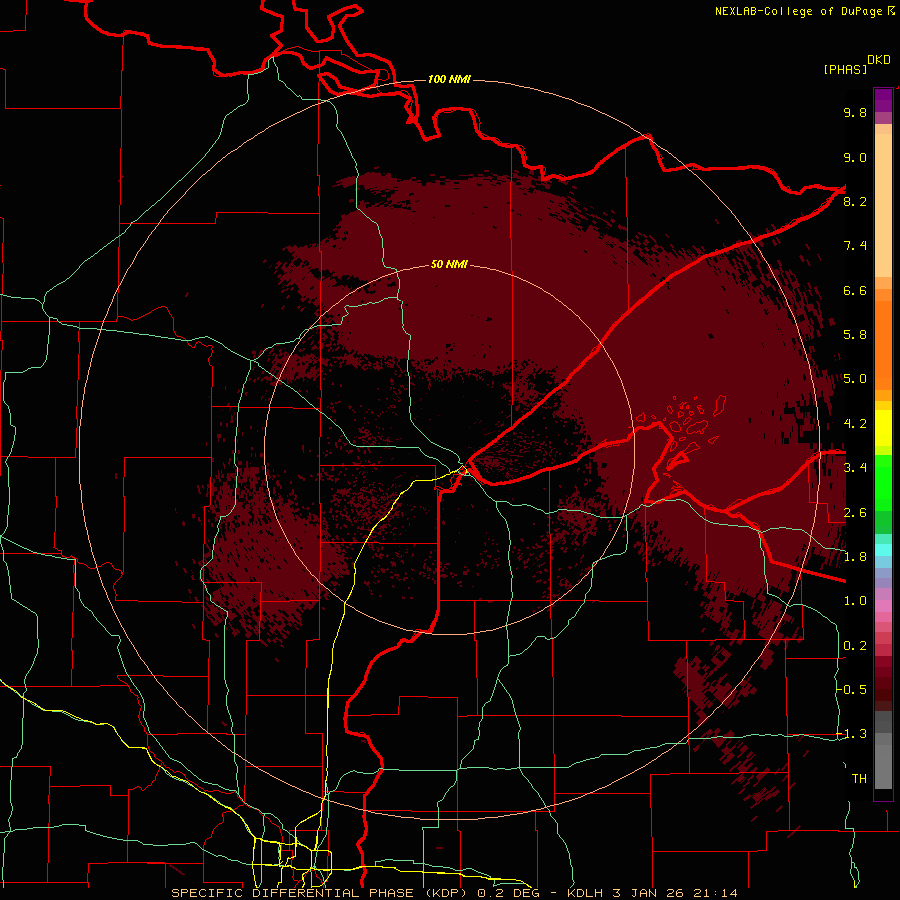Select the 6.6 scale value

855,290
